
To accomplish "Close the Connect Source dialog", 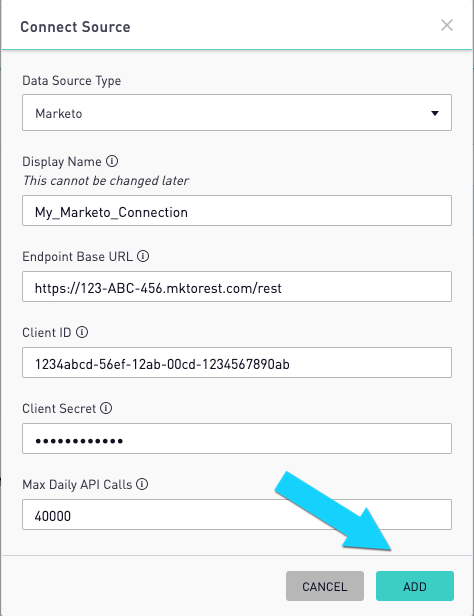I will (x=447, y=26).
